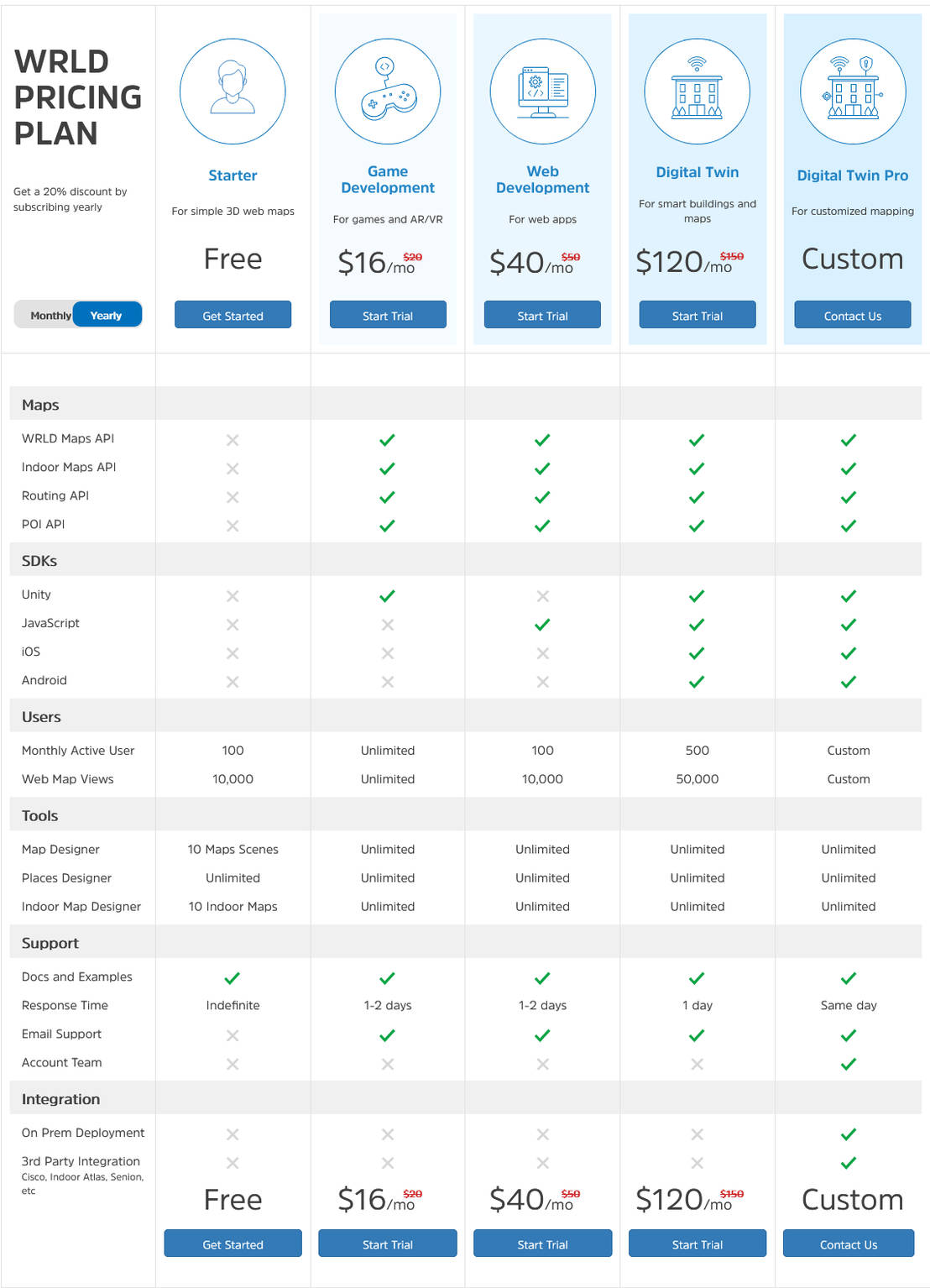The width and height of the screenshot is (930, 1288).
Task: Click the Support section header
Action: pos(465,943)
